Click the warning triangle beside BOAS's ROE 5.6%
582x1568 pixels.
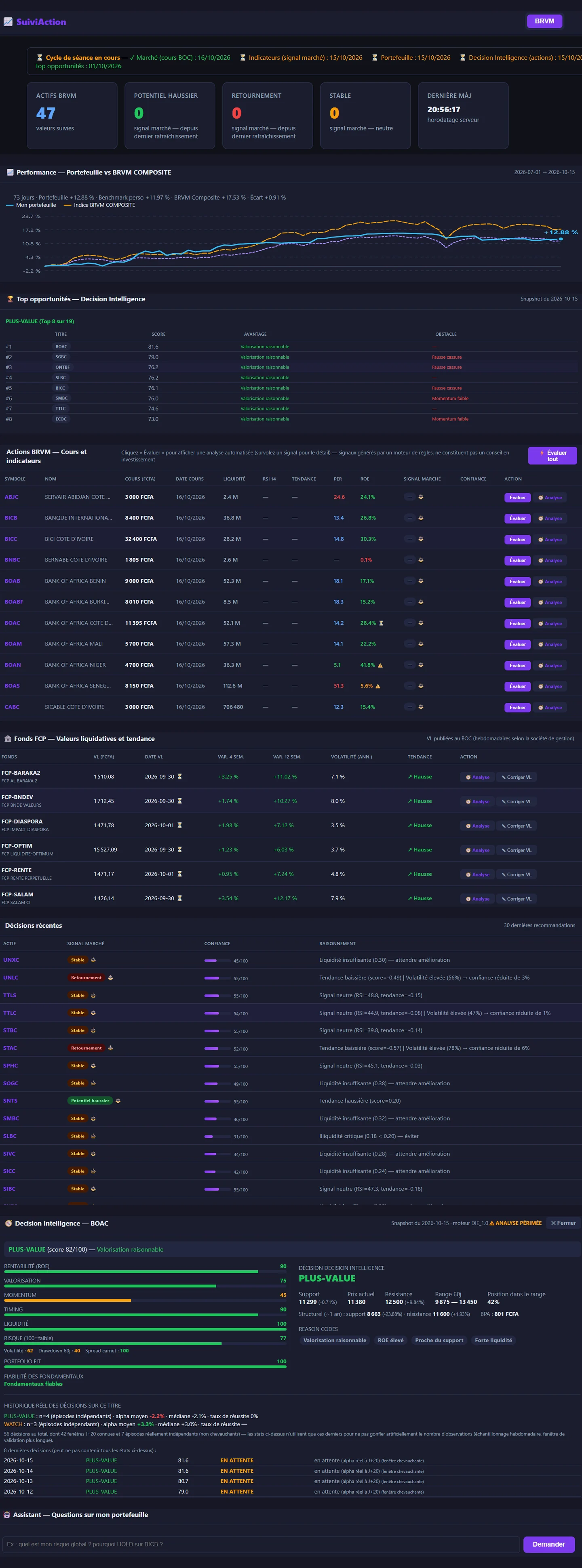tap(377, 686)
